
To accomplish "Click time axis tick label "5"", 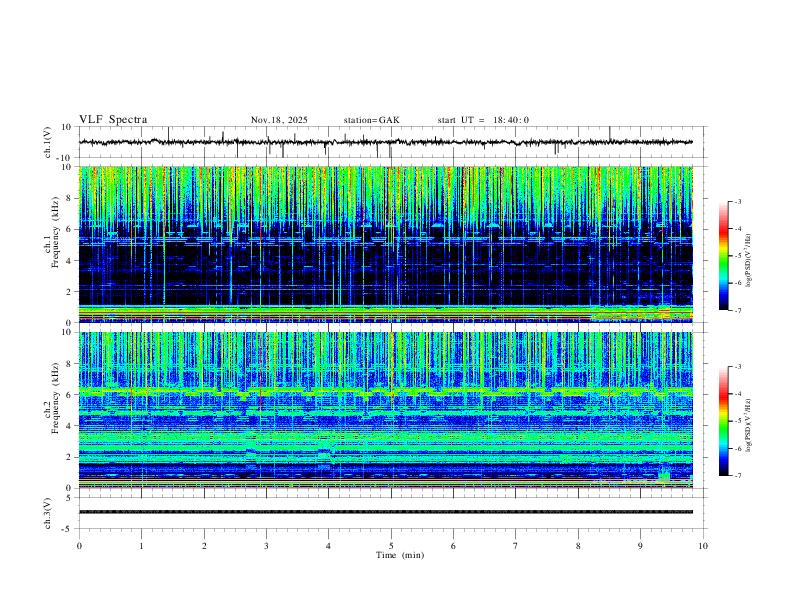I will click(391, 546).
